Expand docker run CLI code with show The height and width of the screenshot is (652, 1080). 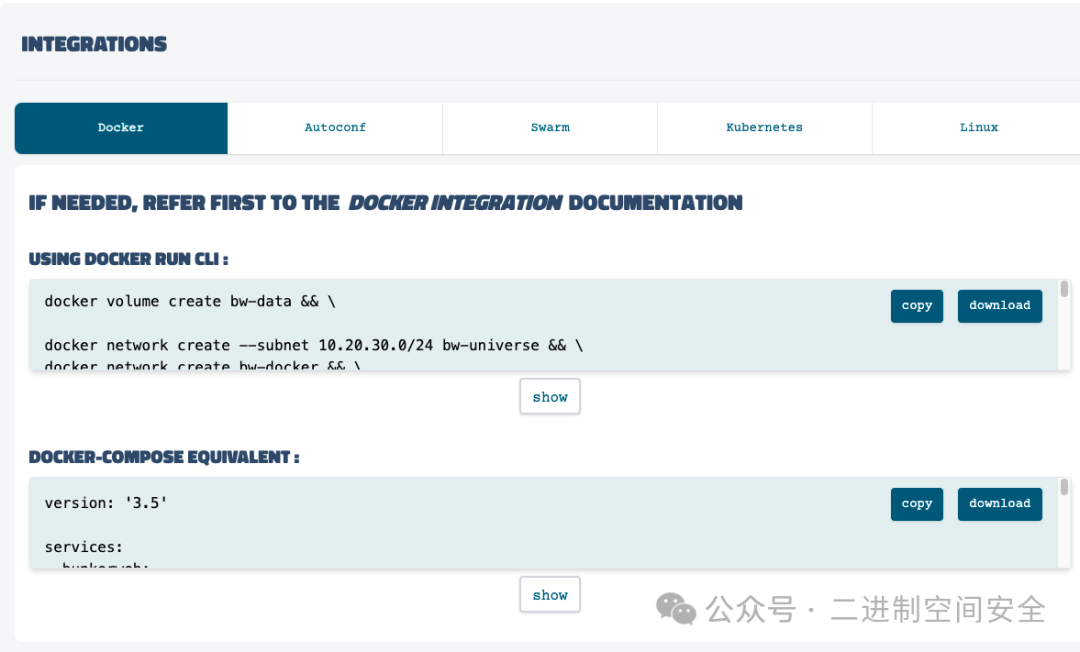coord(549,397)
